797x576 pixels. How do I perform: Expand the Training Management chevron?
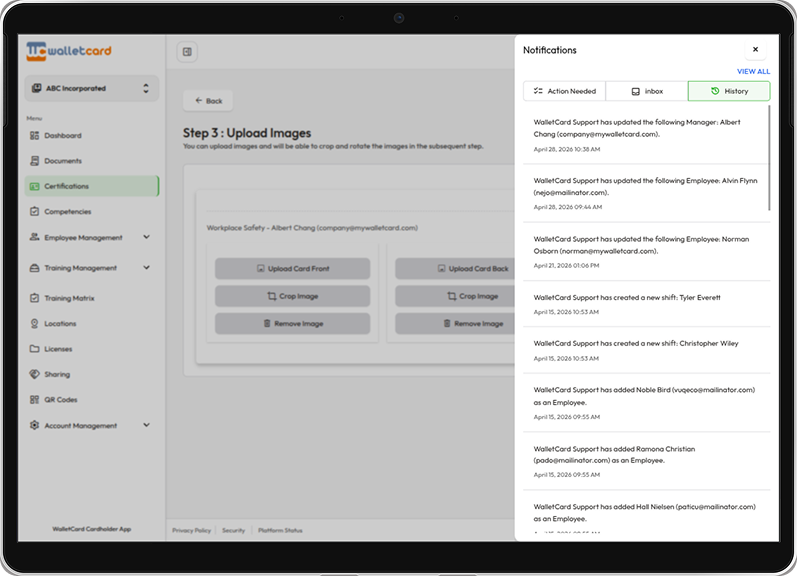click(x=146, y=267)
